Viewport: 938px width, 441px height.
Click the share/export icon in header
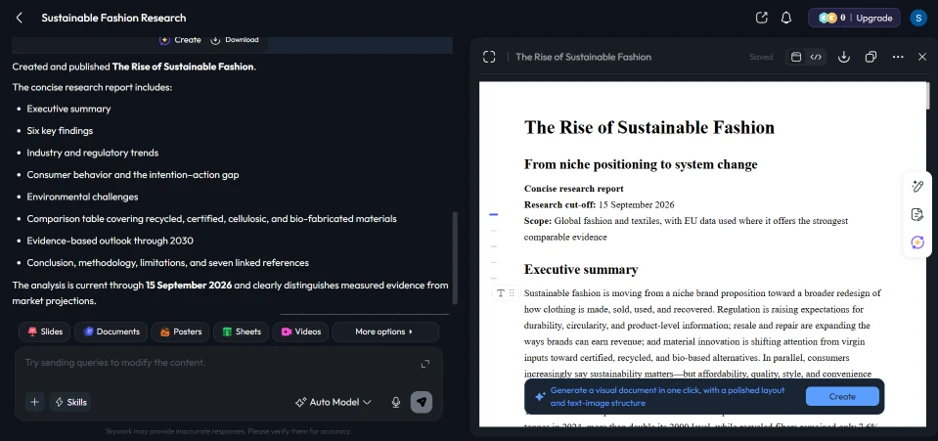[x=762, y=18]
